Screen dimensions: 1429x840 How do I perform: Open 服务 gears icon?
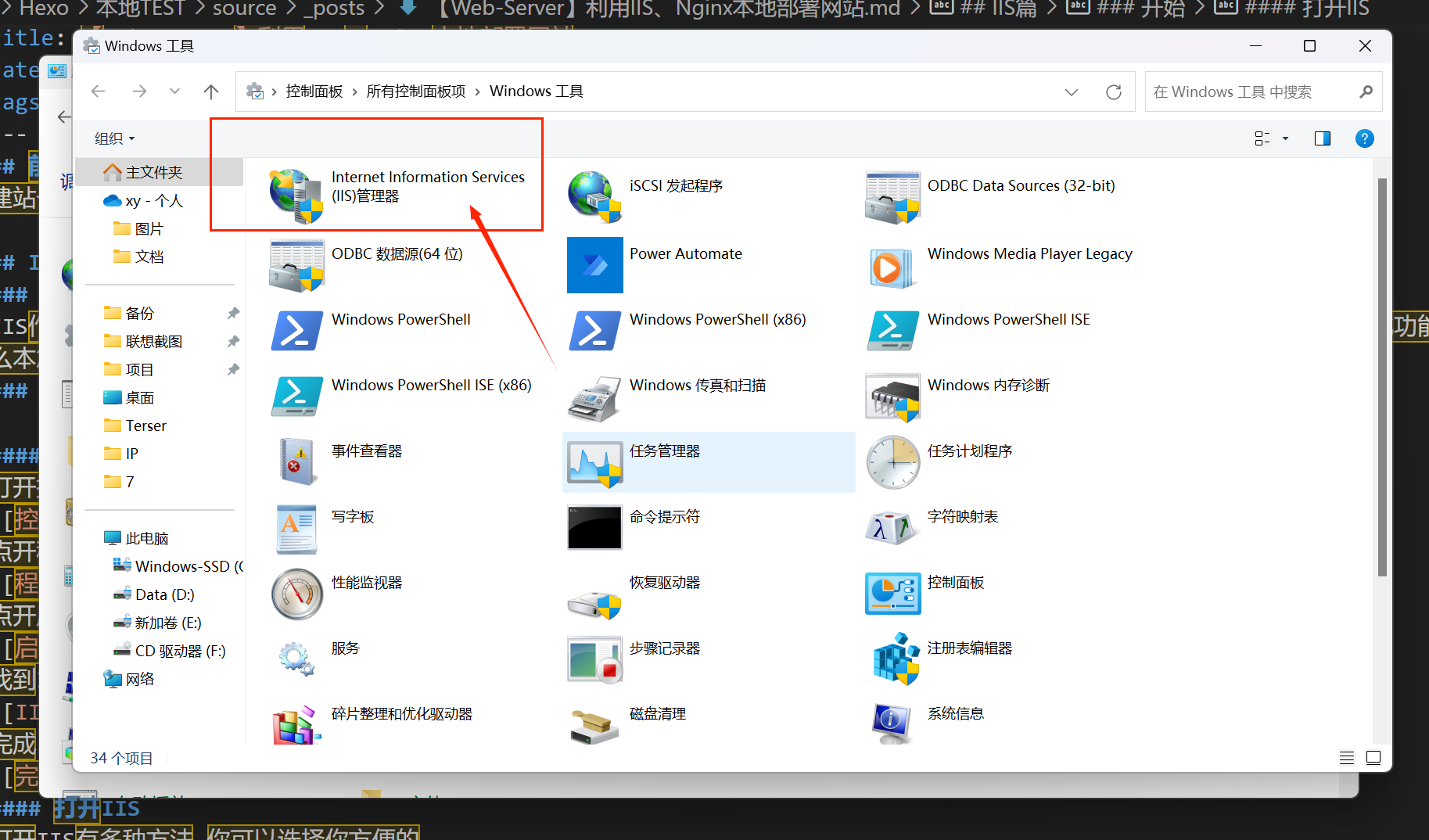[296, 659]
